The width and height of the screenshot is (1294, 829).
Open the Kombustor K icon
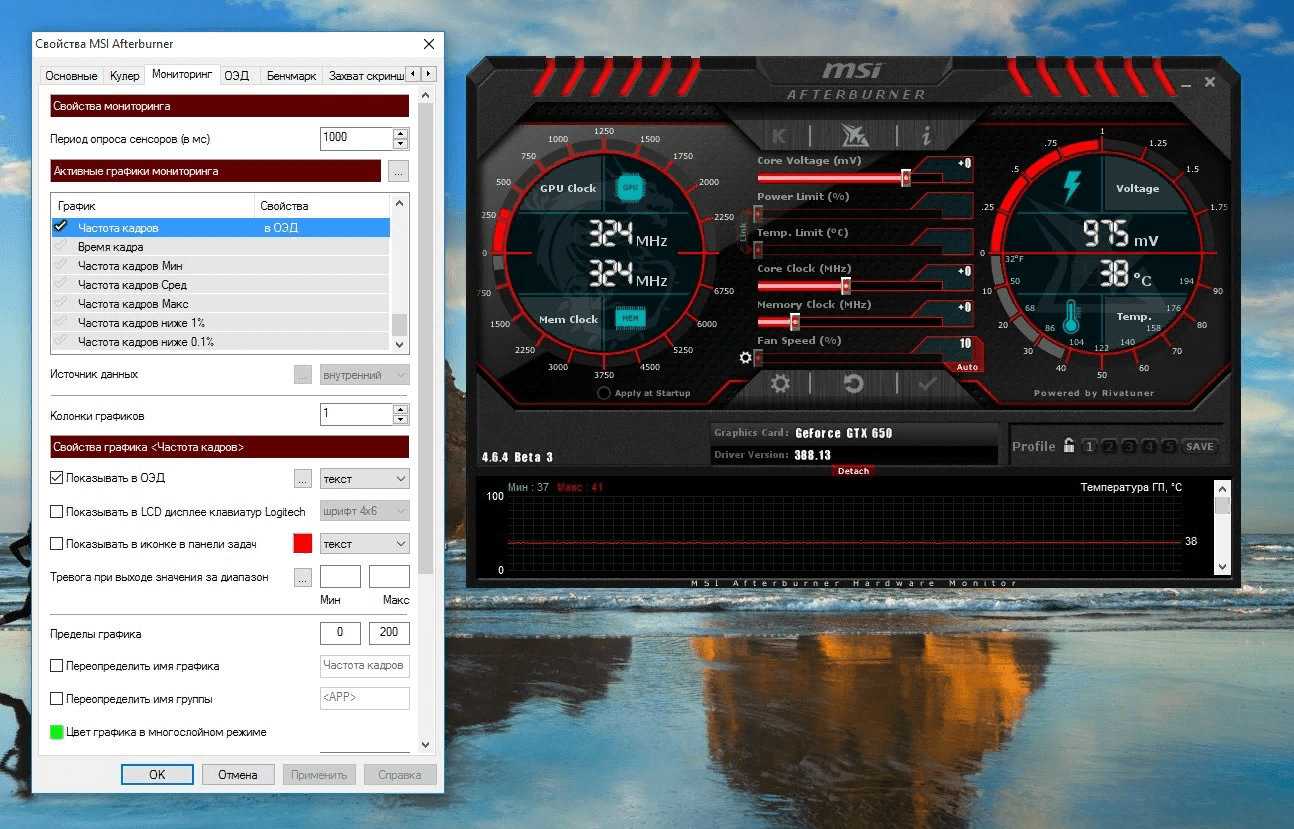[779, 136]
